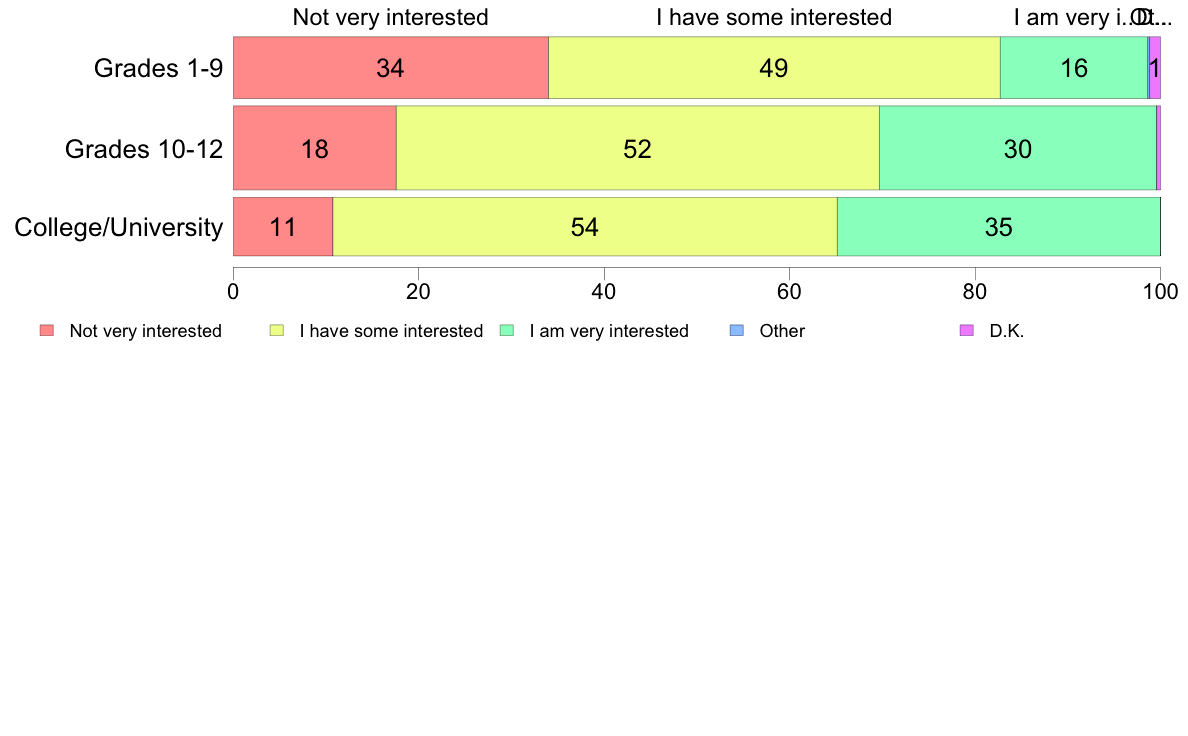Select the Grades 1-9 yellow segment labeled 49
The height and width of the screenshot is (736, 1188).
[x=774, y=67]
